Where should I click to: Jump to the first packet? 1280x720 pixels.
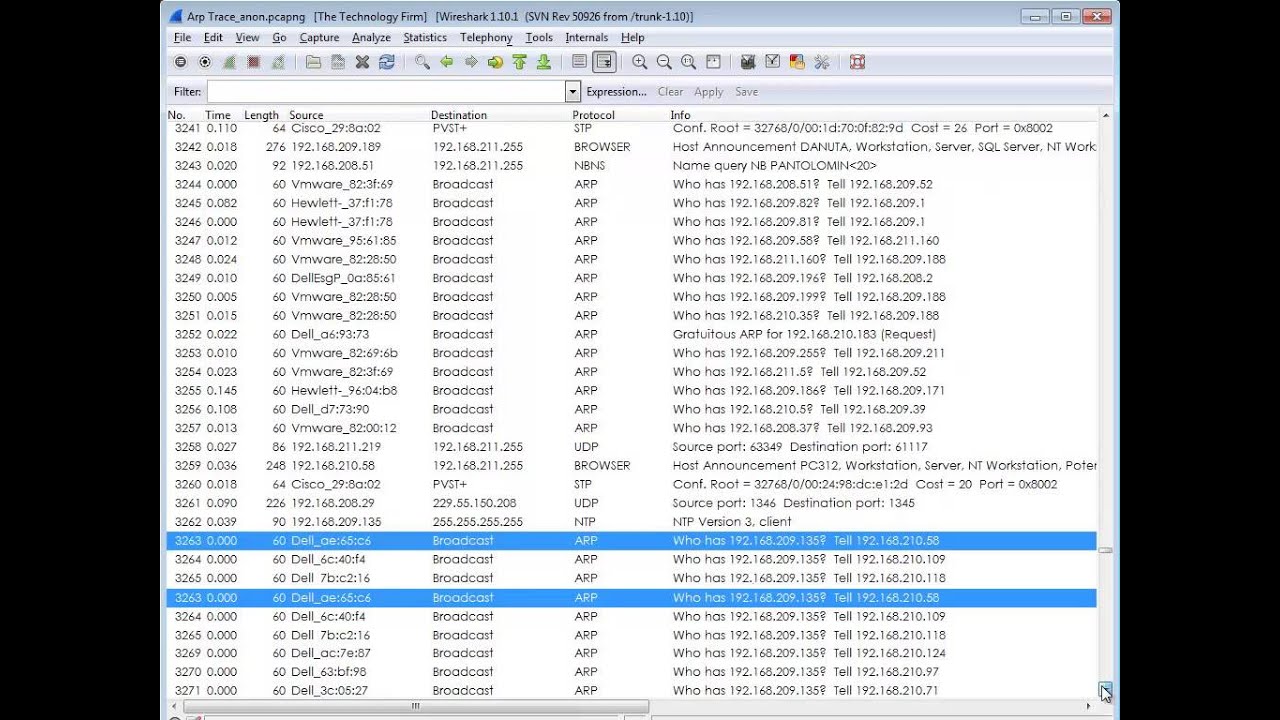point(519,62)
